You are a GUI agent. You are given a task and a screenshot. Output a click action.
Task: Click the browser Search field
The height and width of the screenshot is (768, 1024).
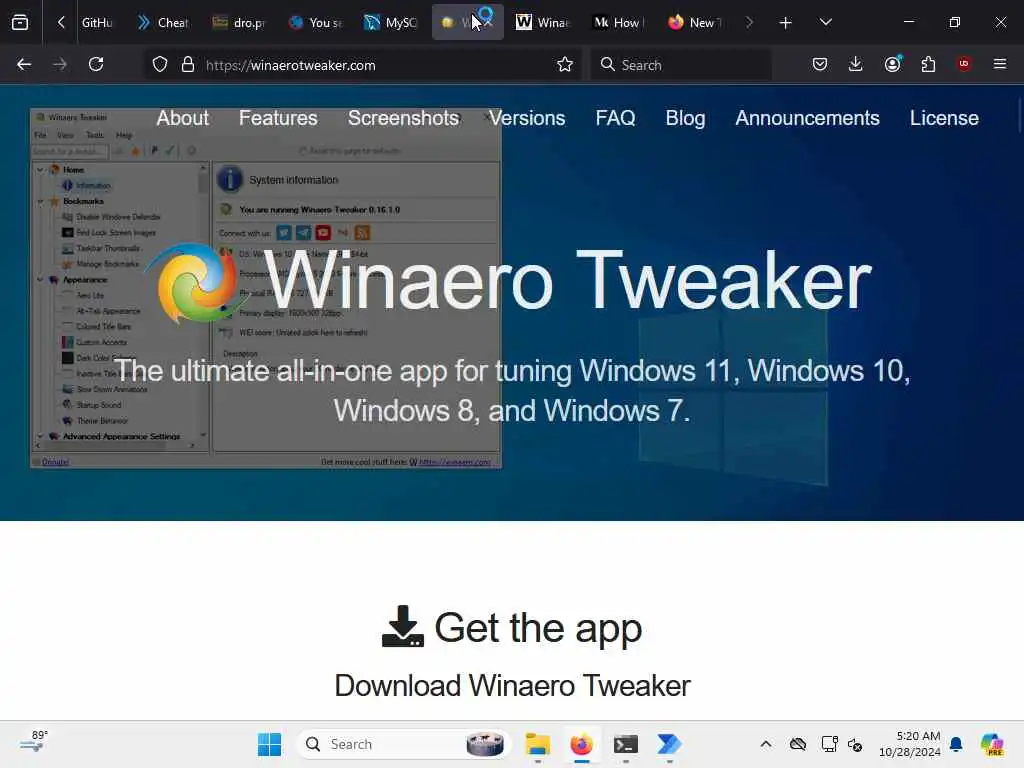pos(681,65)
